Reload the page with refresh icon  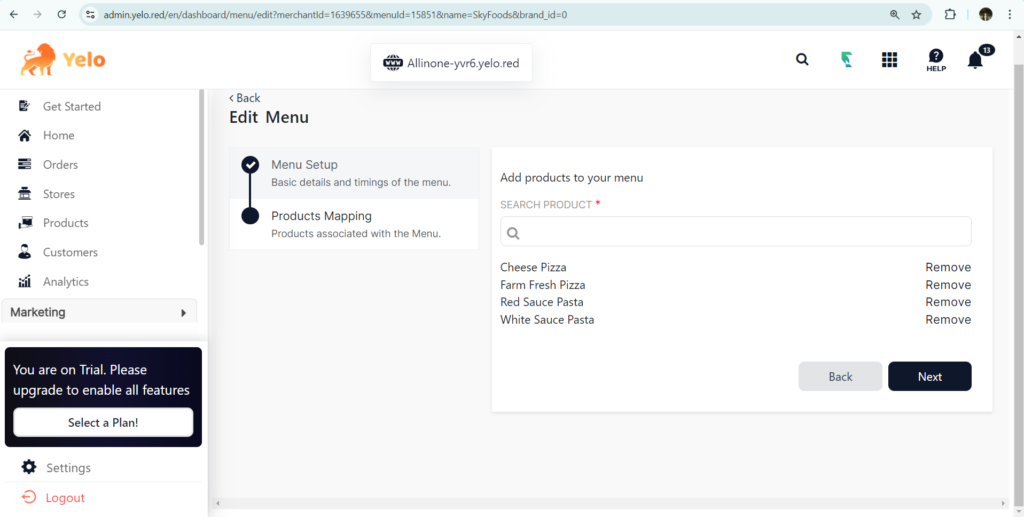[x=61, y=14]
